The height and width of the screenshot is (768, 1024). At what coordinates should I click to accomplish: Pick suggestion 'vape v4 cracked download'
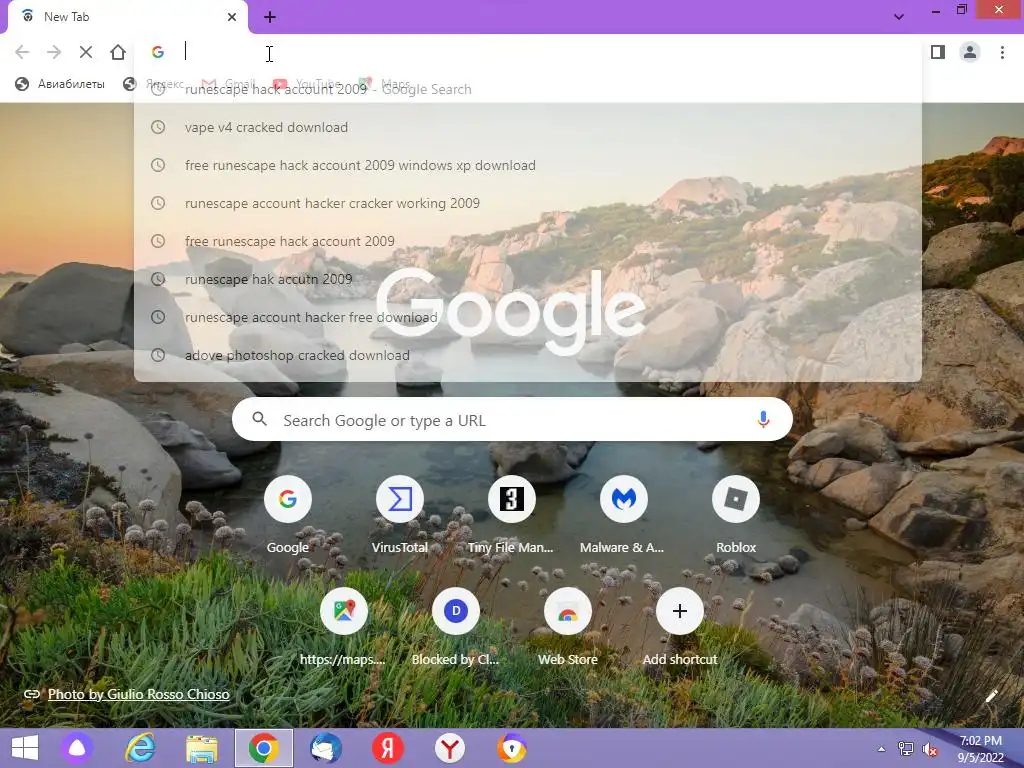click(528, 127)
